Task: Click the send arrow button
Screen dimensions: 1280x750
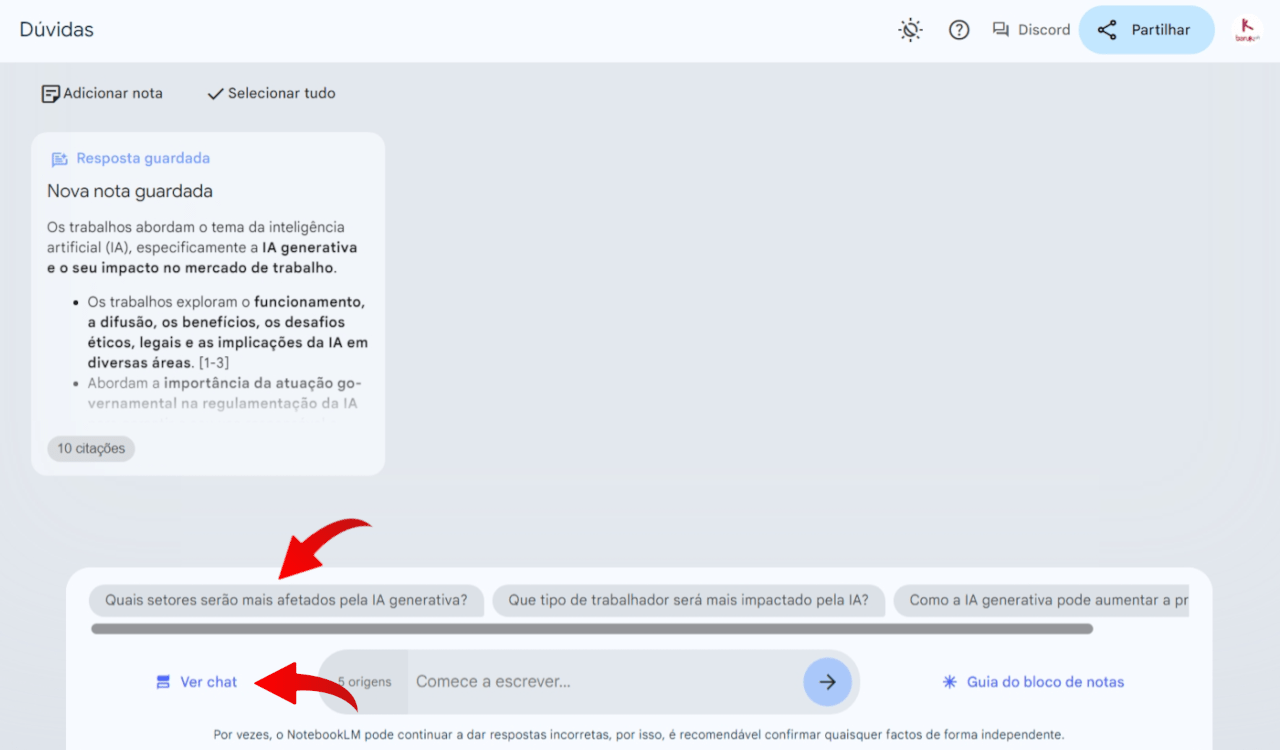Action: pos(828,682)
